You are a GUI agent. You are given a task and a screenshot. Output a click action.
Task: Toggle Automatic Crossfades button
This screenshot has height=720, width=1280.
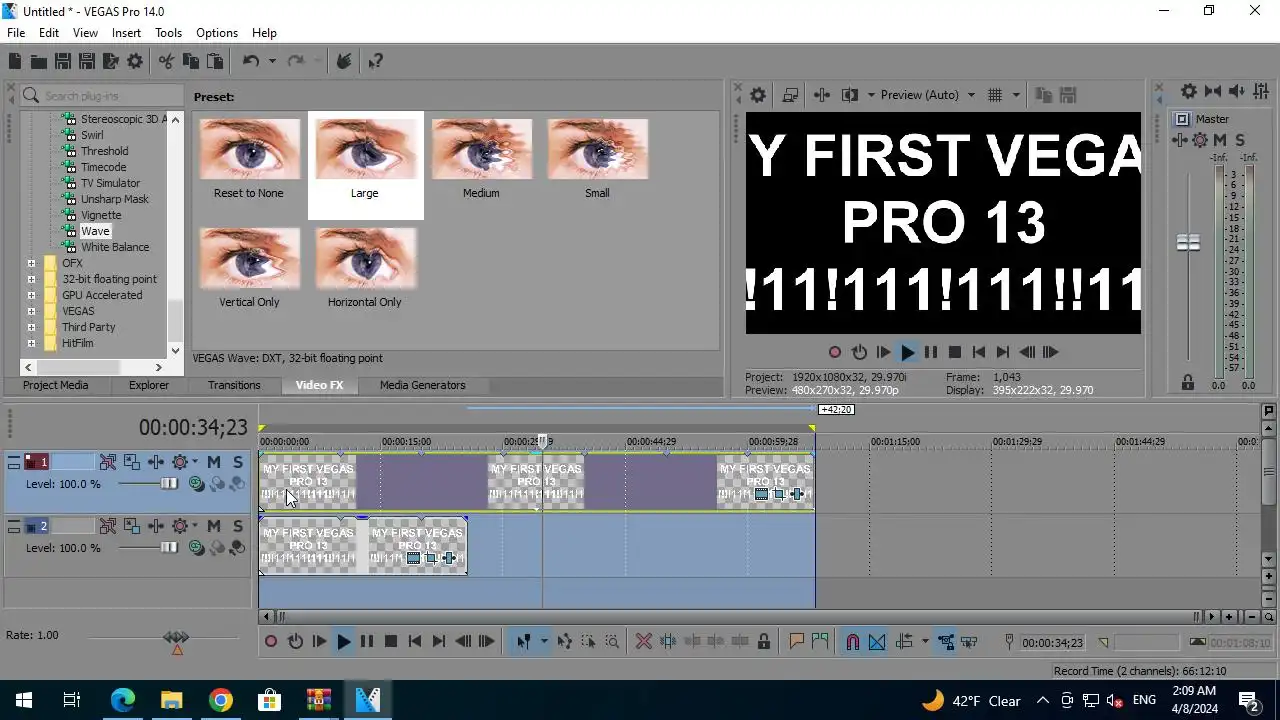877,642
